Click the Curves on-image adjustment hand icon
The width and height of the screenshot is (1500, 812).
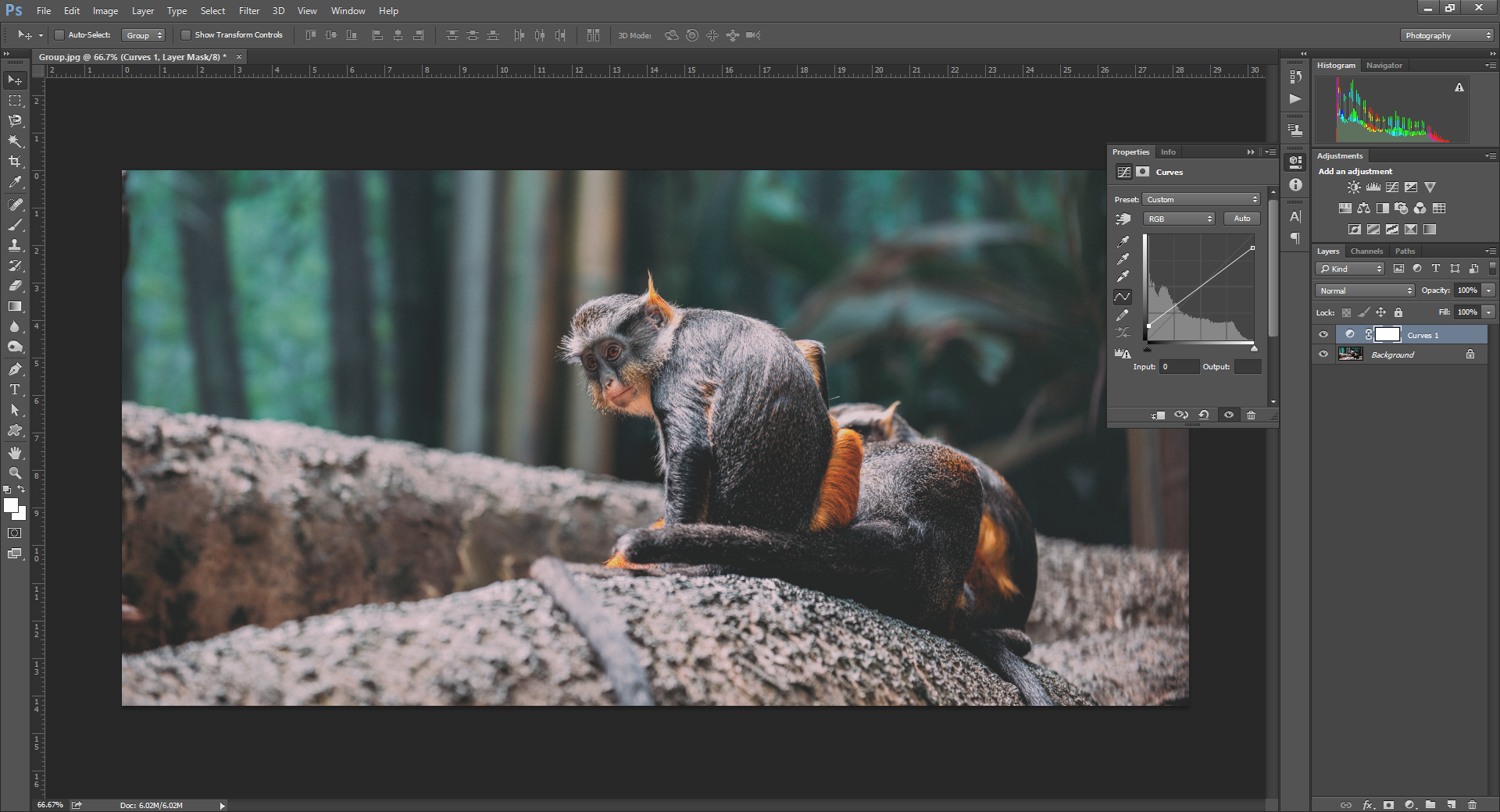coord(1123,219)
